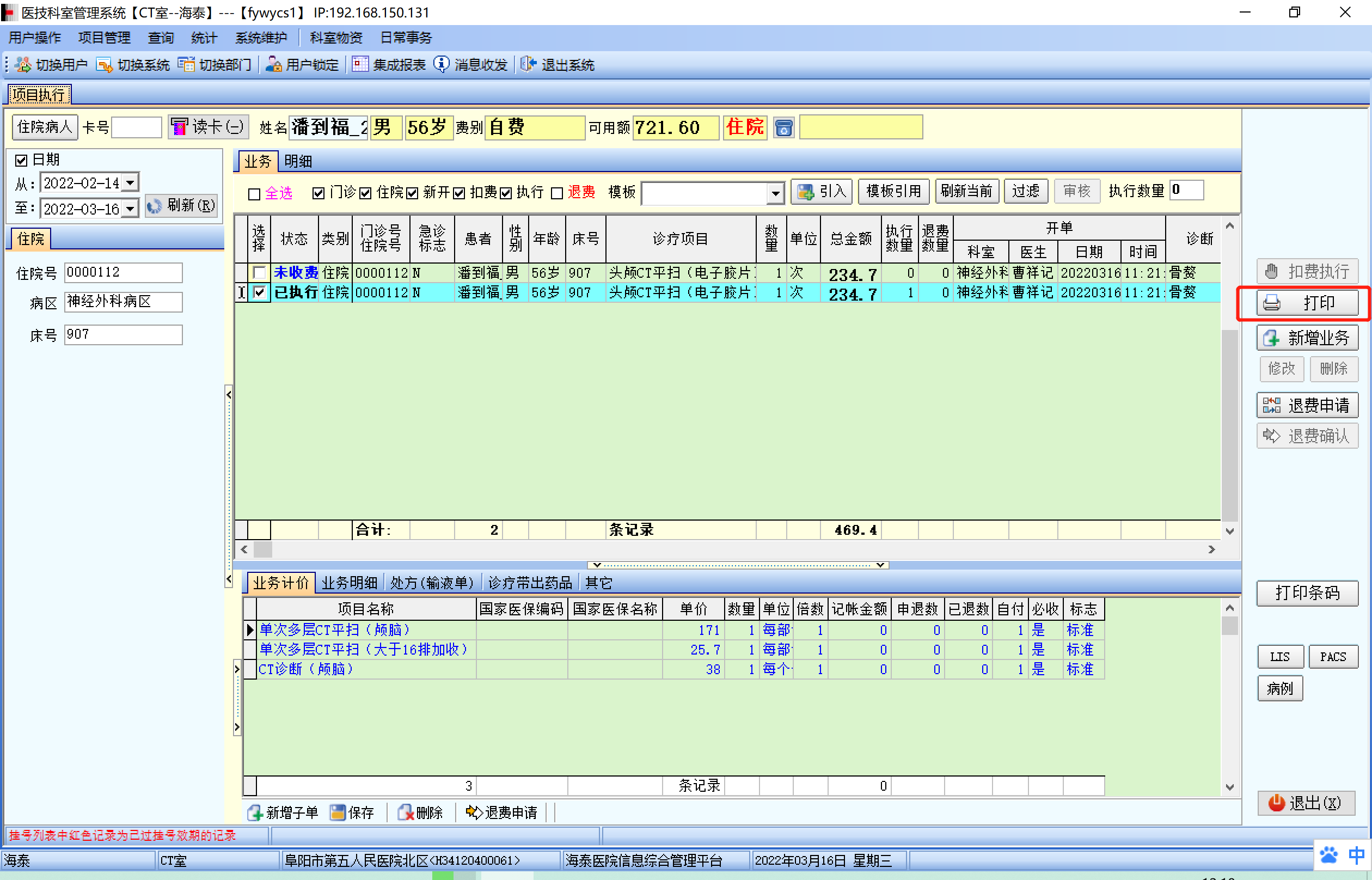Check the 未收费 row selection box

pyautogui.click(x=259, y=273)
